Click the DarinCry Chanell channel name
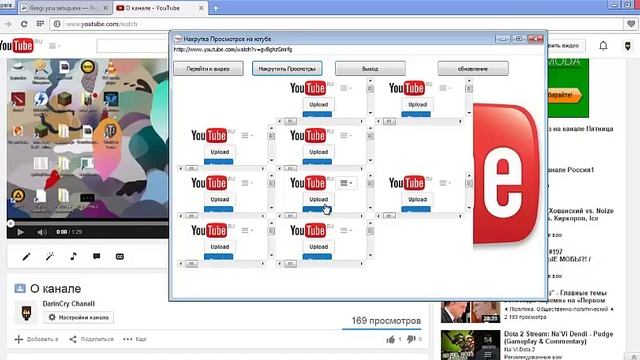The height and width of the screenshot is (360, 640). 69,304
